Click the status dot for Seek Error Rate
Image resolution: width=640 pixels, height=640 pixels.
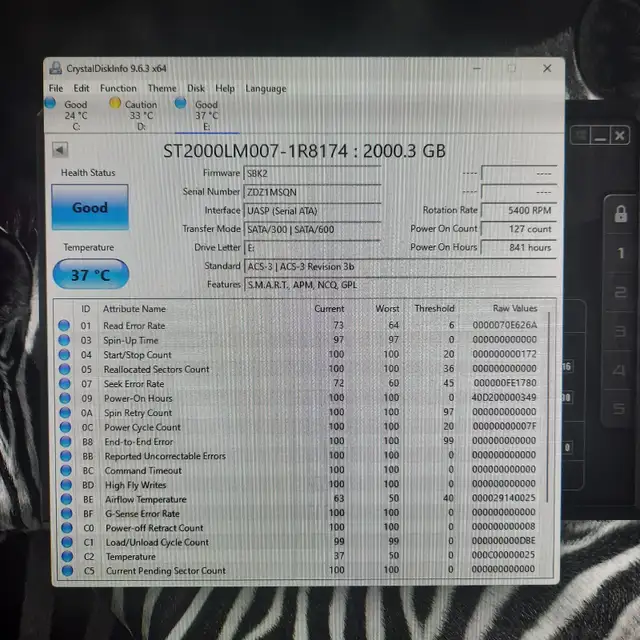65,383
